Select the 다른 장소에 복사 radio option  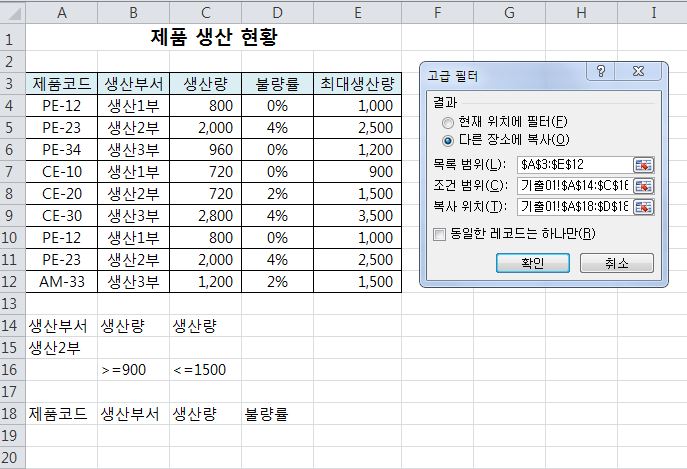(x=446, y=139)
